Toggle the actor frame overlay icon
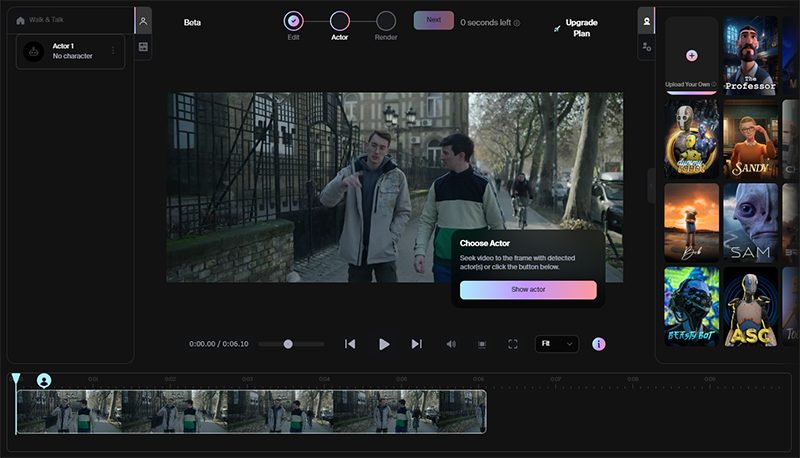The image size is (800, 458). [x=481, y=344]
